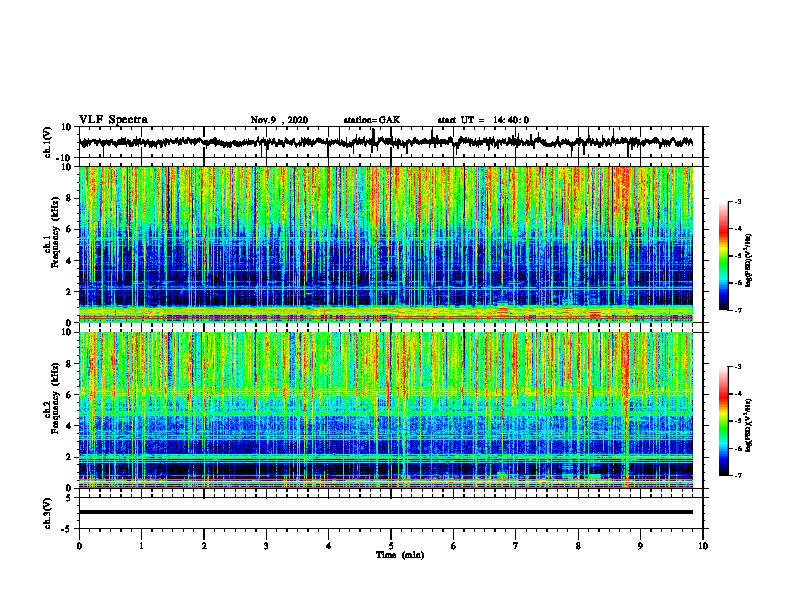This screenshot has width=792, height=612.
Task: Click the '3' tick label on time axis
Action: pyautogui.click(x=266, y=546)
